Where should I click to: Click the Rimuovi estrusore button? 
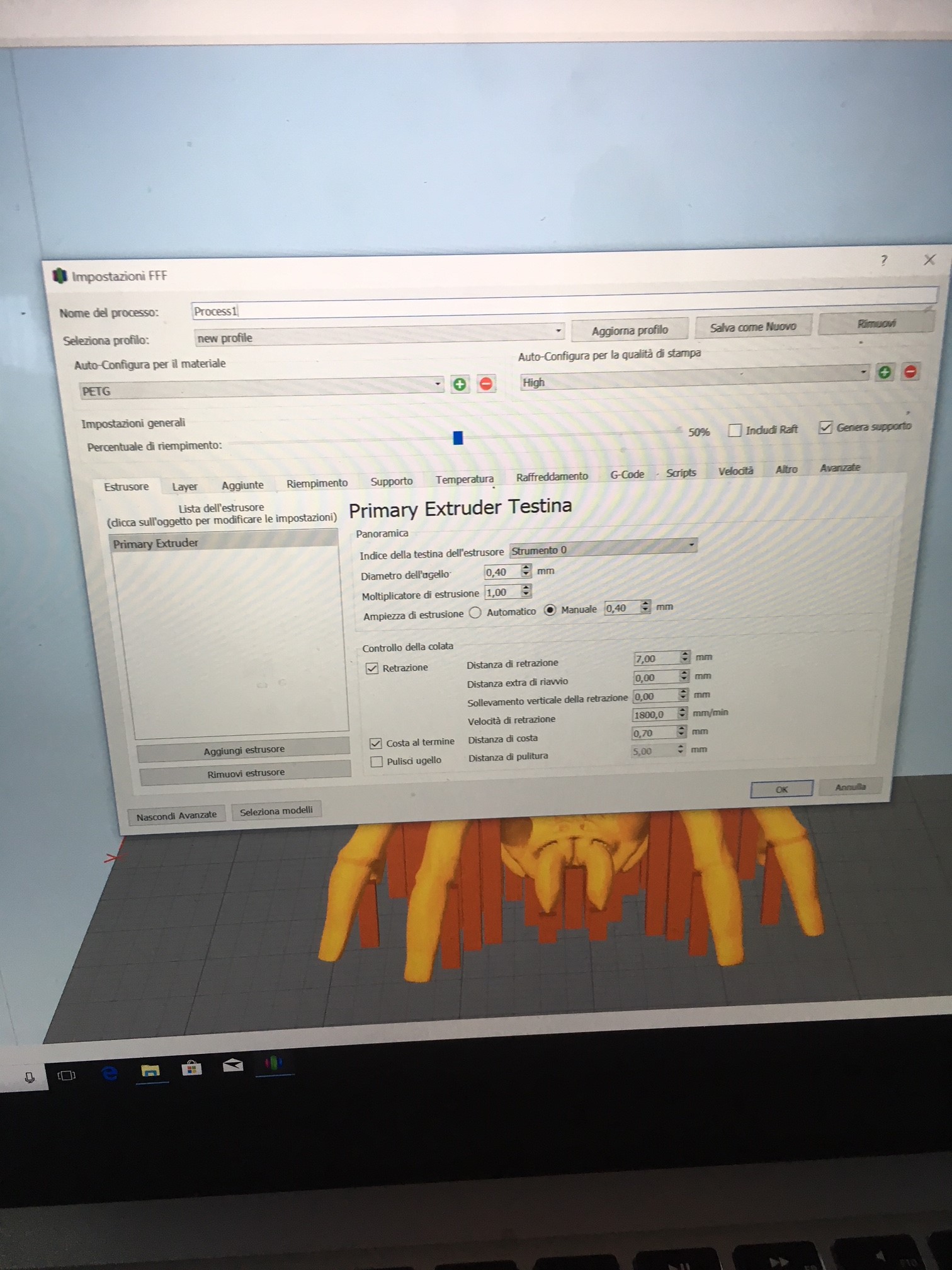(246, 773)
